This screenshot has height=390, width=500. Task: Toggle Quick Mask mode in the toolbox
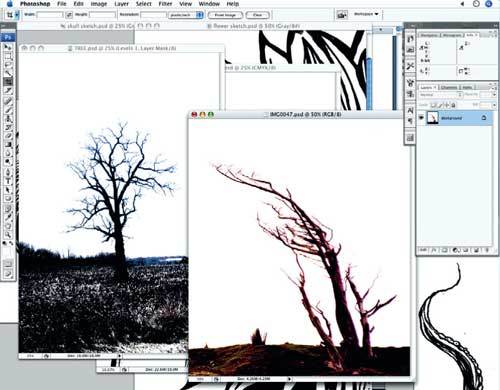coord(8,265)
